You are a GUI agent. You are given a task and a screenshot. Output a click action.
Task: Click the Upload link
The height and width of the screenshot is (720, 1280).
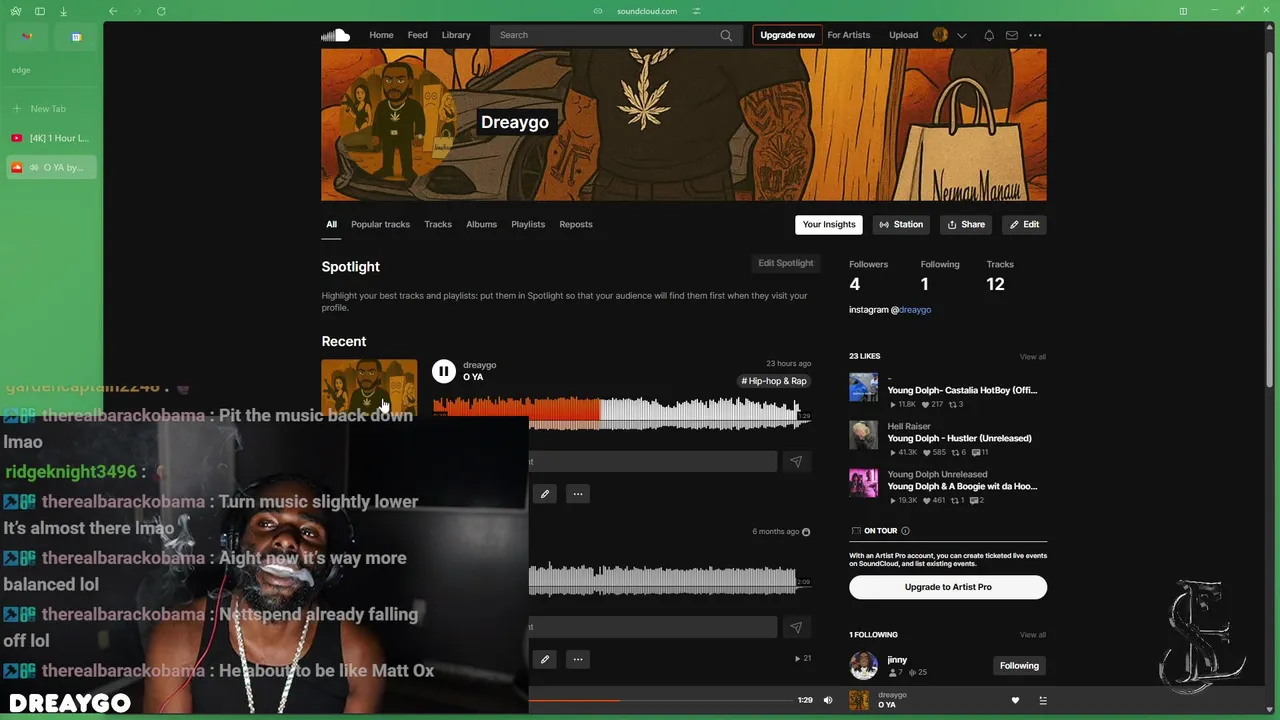point(903,35)
